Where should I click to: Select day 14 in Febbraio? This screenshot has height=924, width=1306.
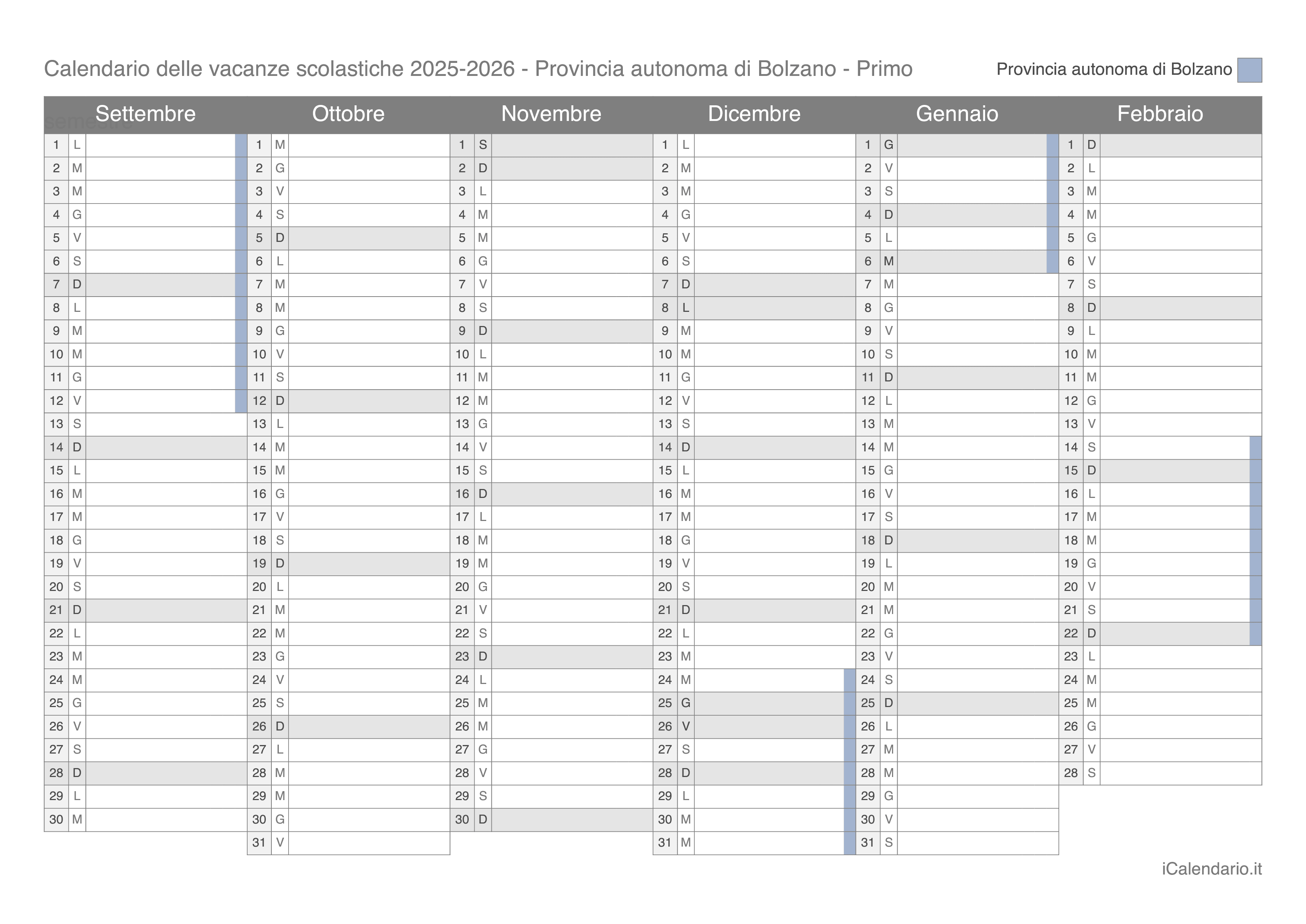coord(1071,448)
